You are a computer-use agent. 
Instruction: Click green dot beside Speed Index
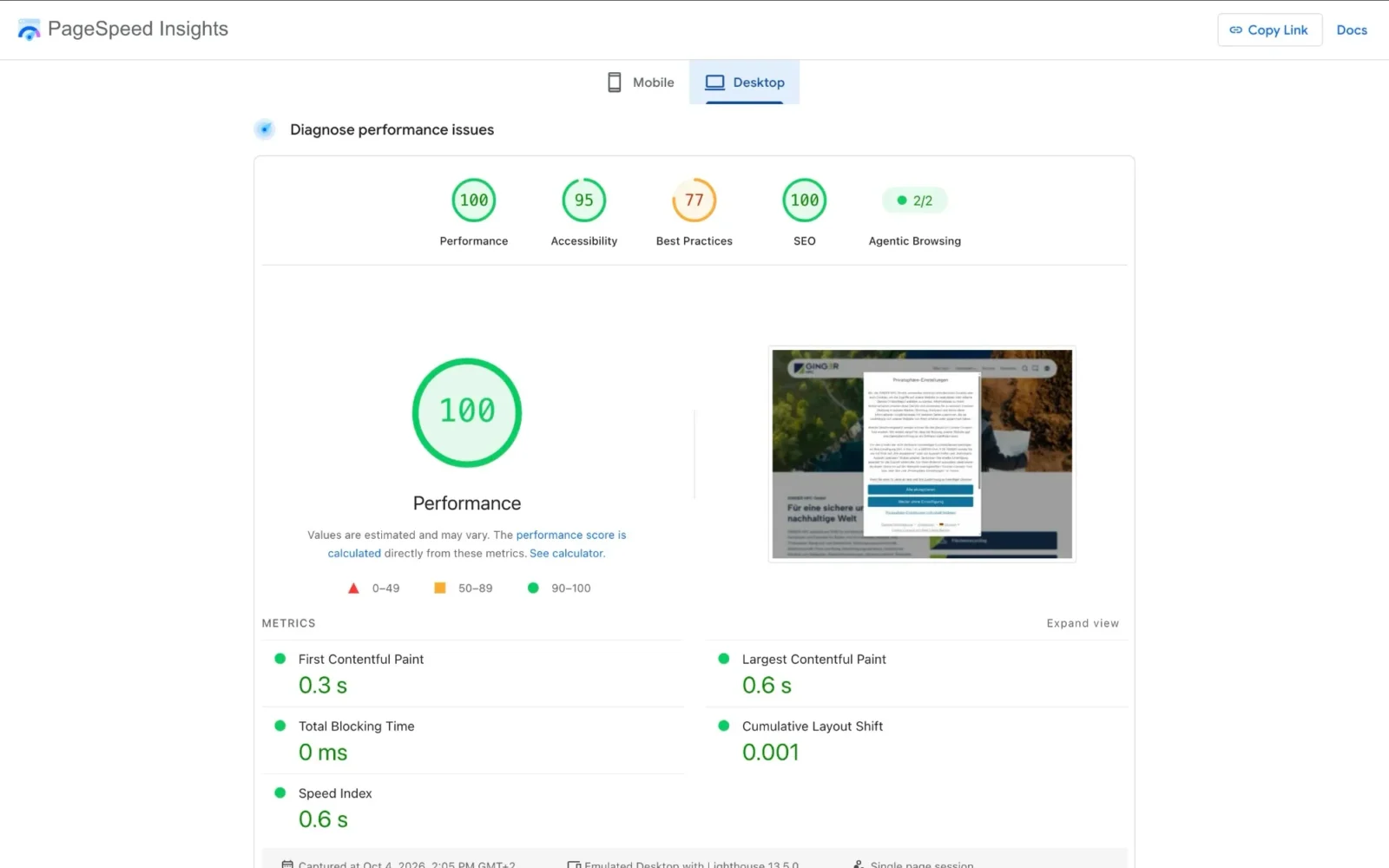280,792
